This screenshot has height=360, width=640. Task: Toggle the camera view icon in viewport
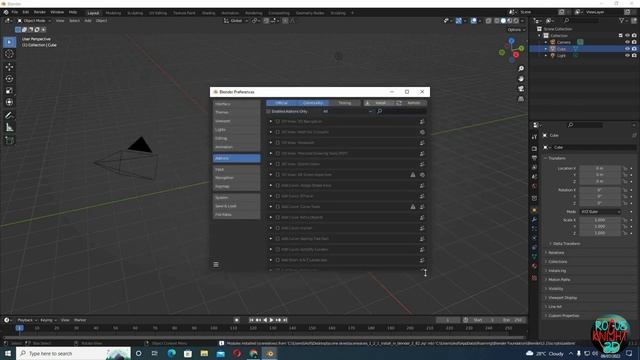point(521,89)
